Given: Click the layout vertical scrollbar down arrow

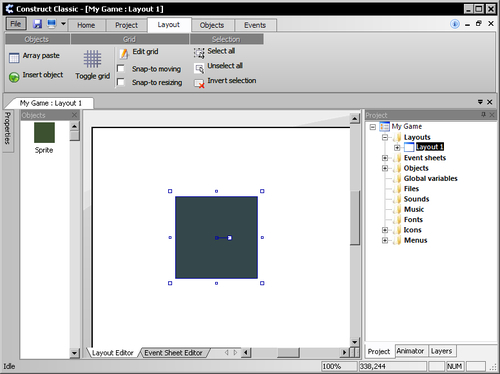Looking at the screenshot, I should pyautogui.click(x=354, y=342).
